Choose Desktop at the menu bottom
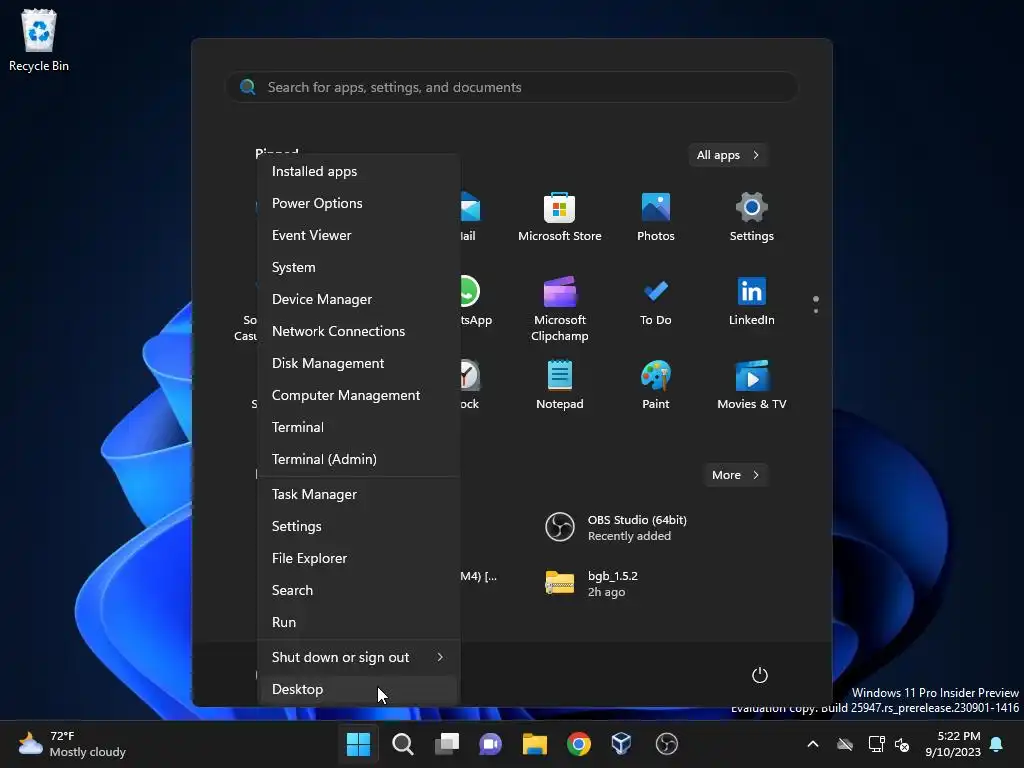The image size is (1024, 768). [359, 689]
